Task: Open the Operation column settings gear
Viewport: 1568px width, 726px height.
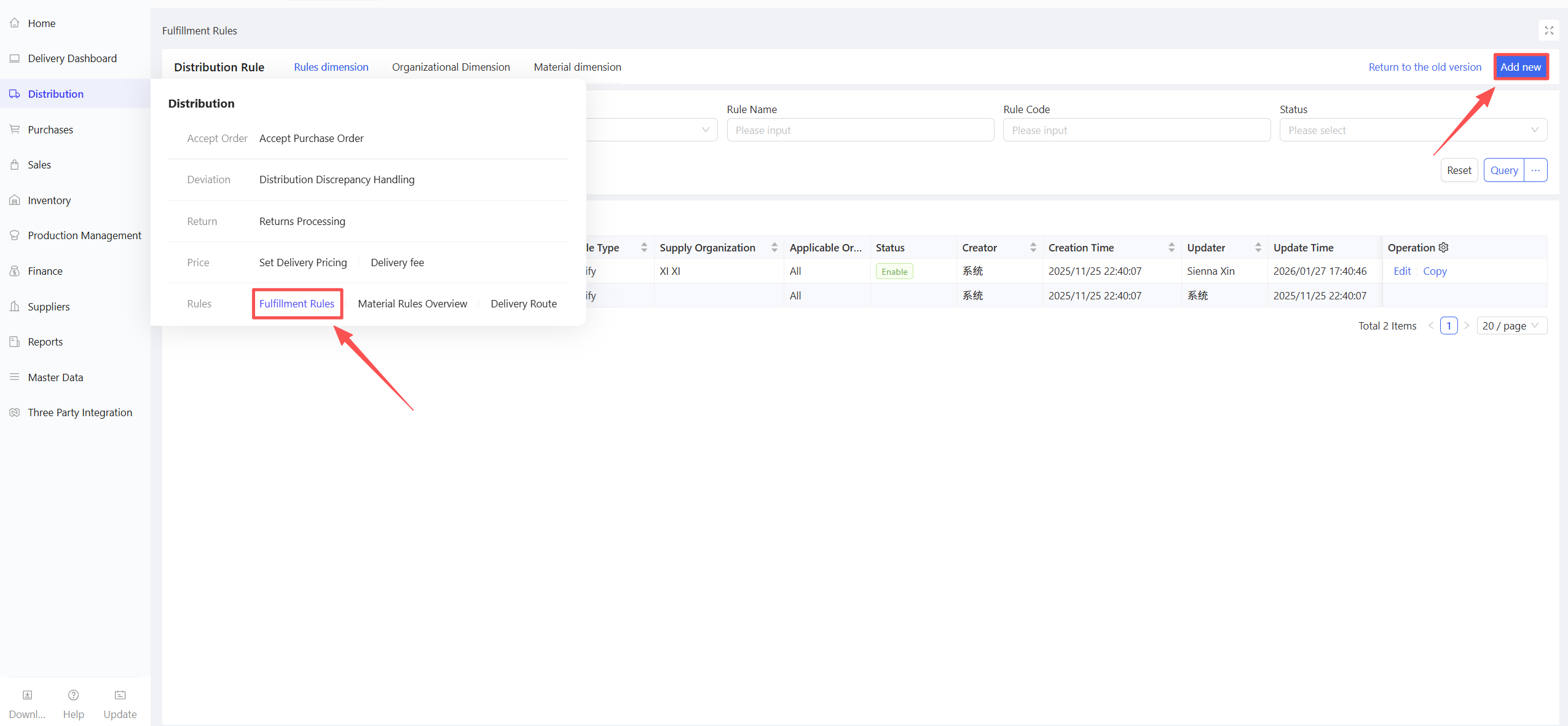Action: tap(1444, 247)
